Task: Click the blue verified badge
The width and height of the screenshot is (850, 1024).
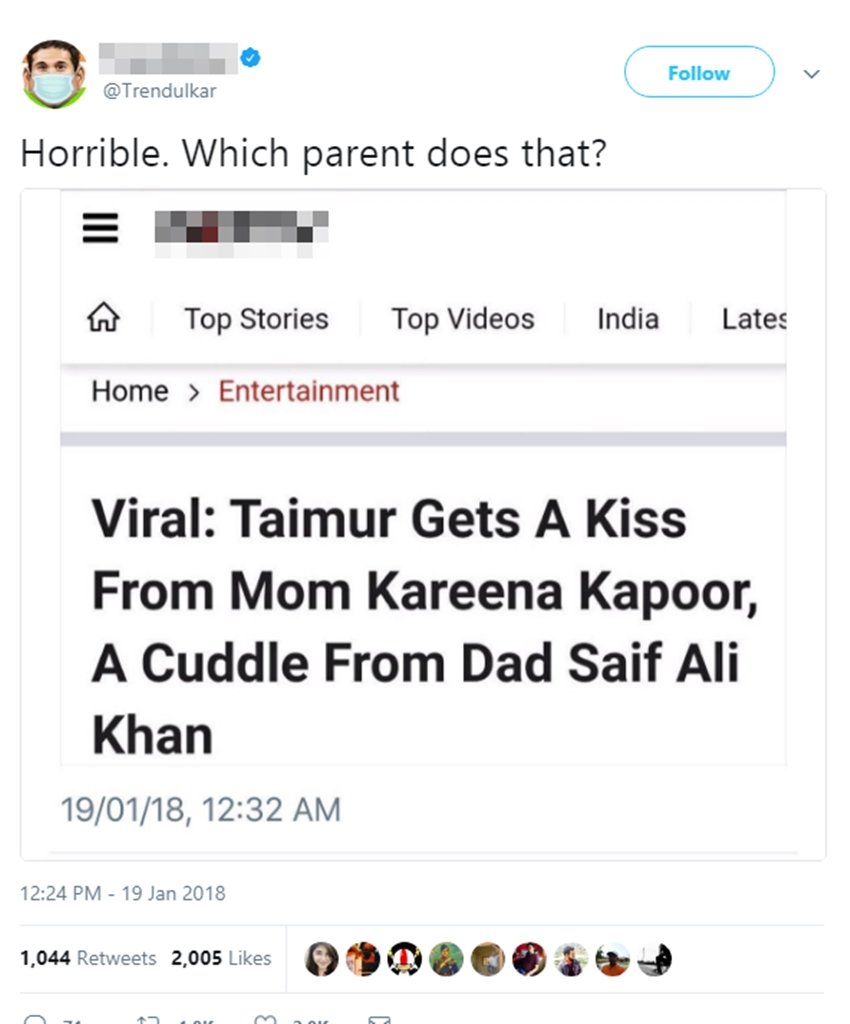Action: pos(251,58)
